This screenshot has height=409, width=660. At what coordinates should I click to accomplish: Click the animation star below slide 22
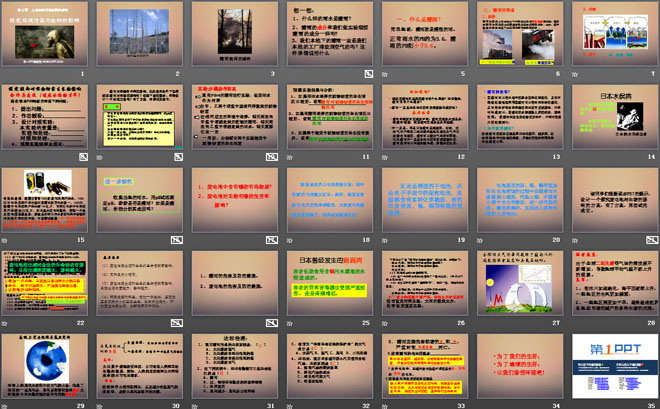pyautogui.click(x=5, y=323)
